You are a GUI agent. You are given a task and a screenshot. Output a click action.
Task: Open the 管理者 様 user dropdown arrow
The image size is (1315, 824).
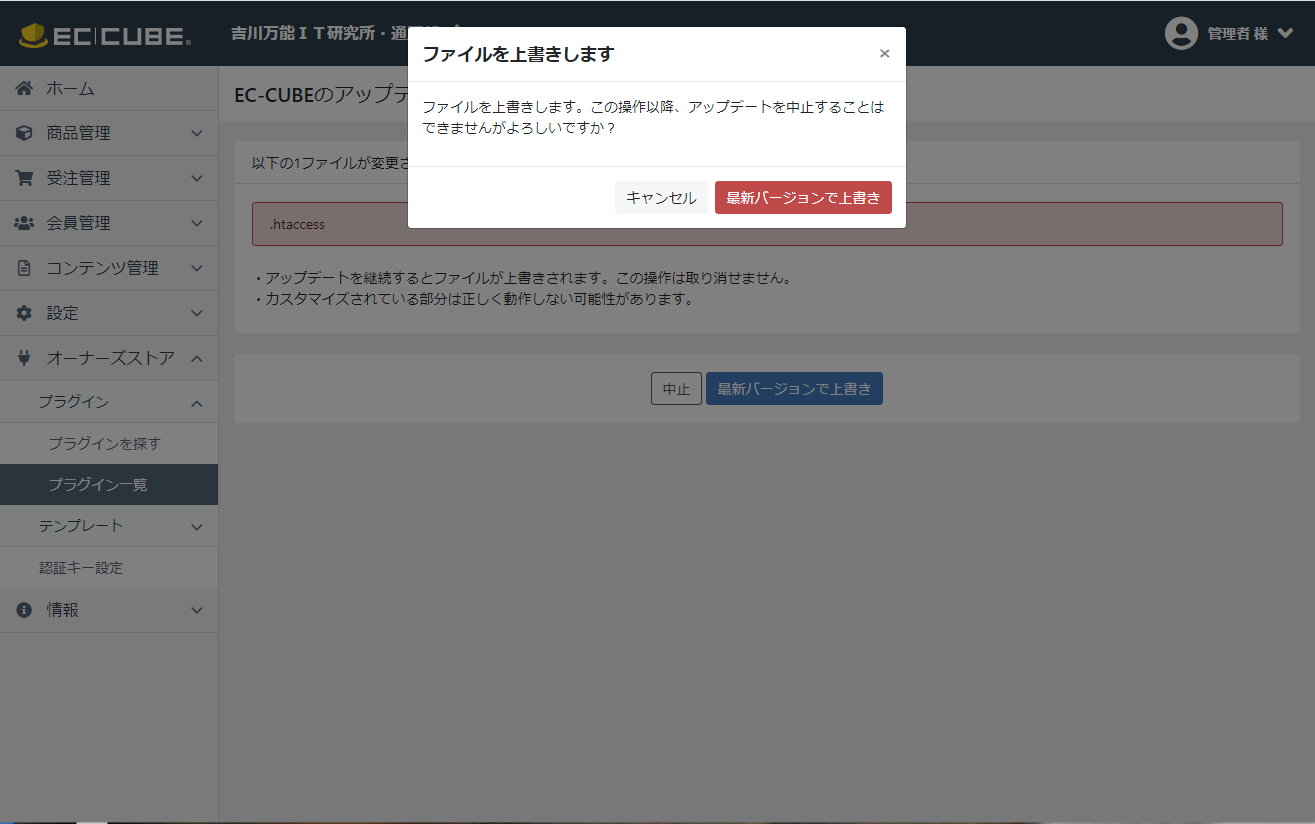(1285, 33)
